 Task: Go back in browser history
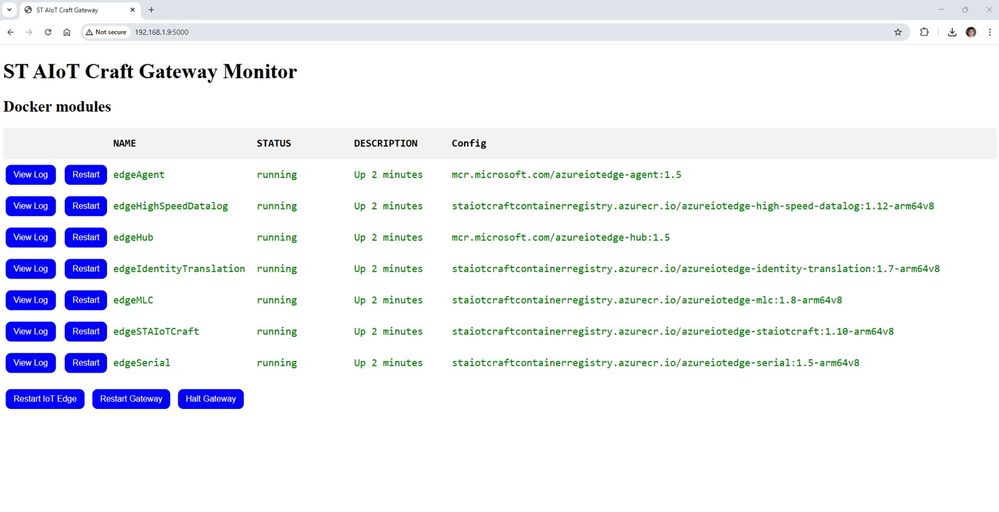10,32
